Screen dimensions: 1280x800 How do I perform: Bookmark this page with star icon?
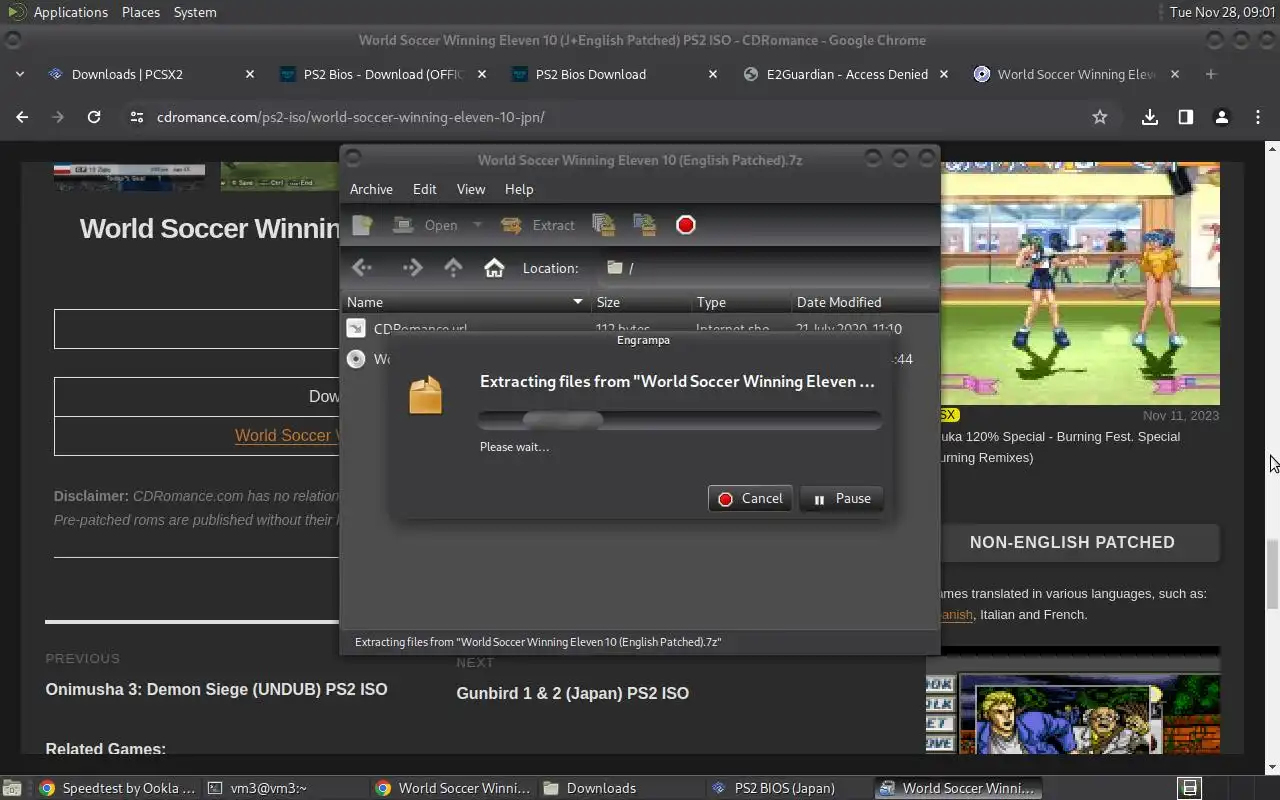(x=1100, y=117)
